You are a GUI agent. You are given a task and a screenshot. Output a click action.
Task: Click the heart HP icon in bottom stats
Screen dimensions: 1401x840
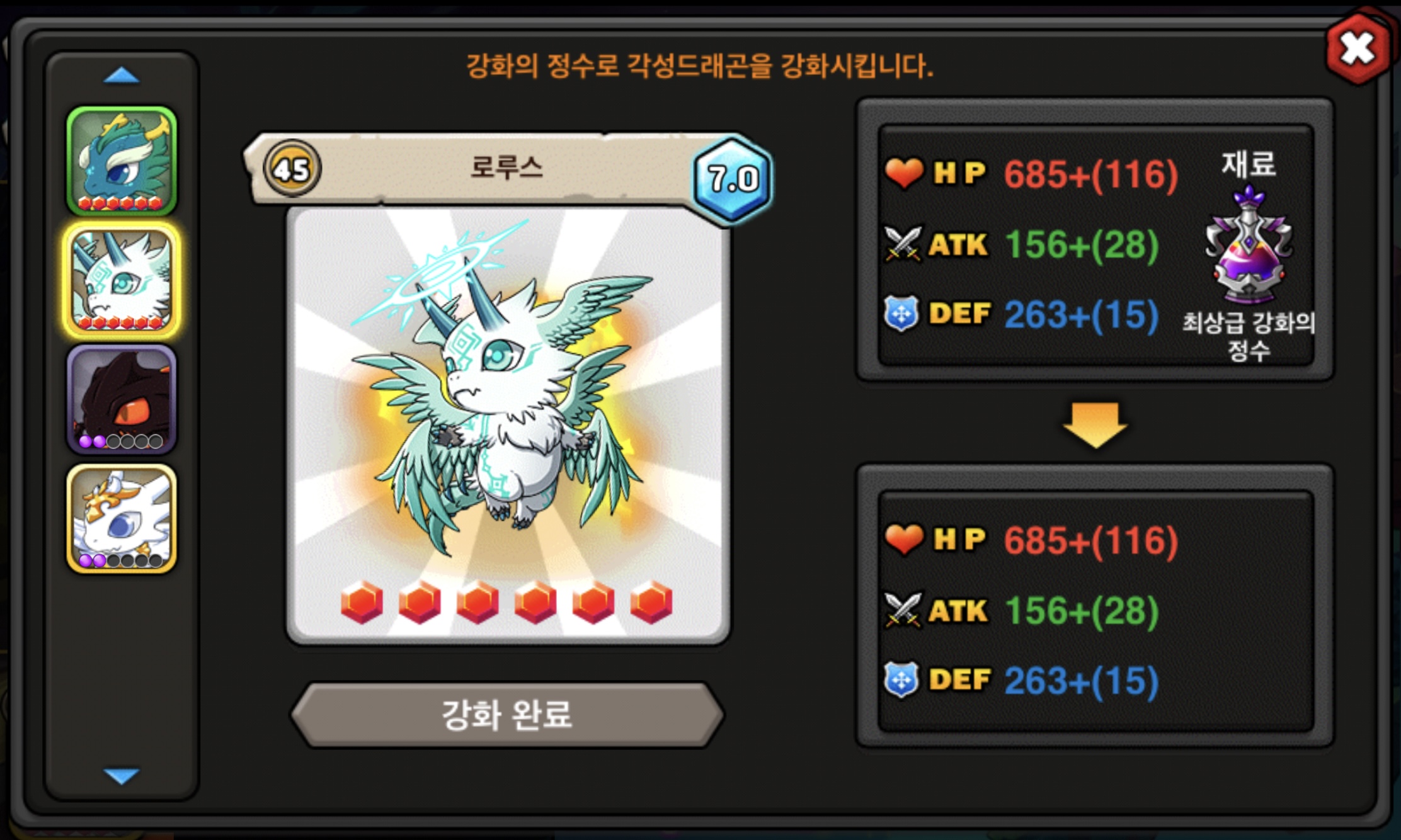pos(904,539)
